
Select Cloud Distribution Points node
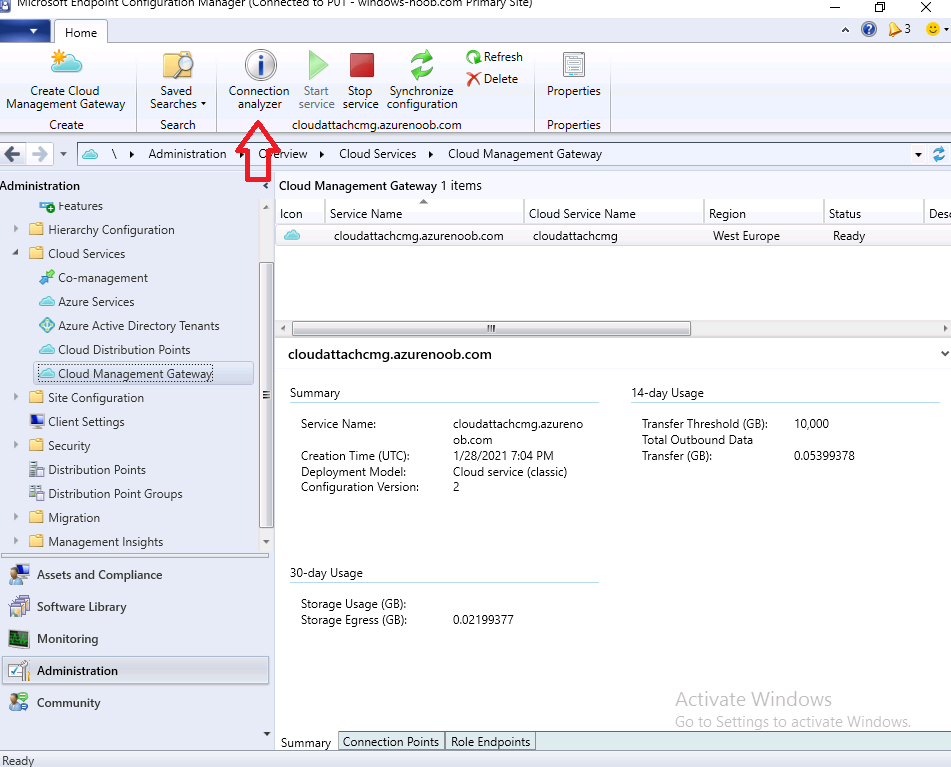point(115,350)
